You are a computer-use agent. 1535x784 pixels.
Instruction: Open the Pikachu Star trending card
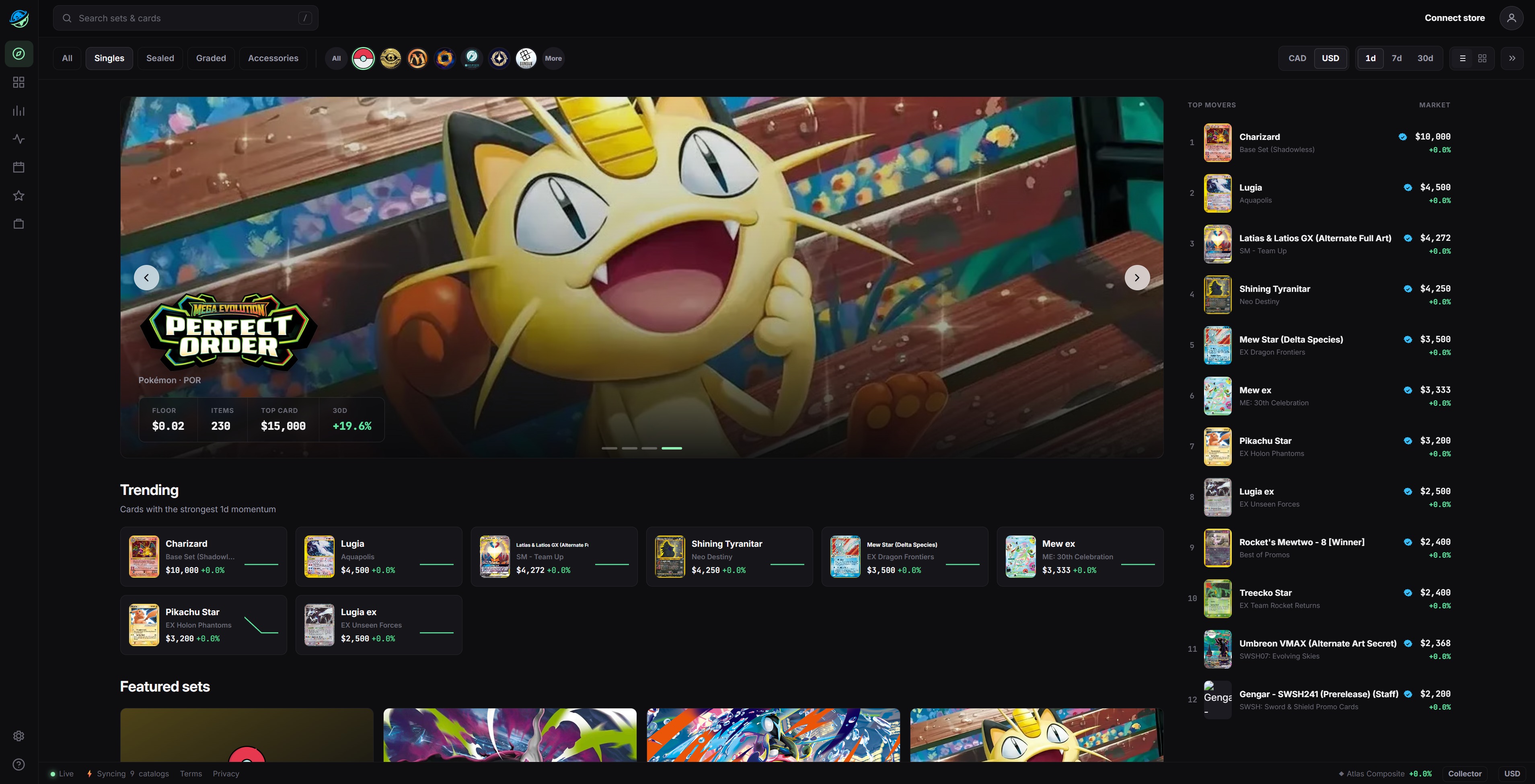point(203,625)
